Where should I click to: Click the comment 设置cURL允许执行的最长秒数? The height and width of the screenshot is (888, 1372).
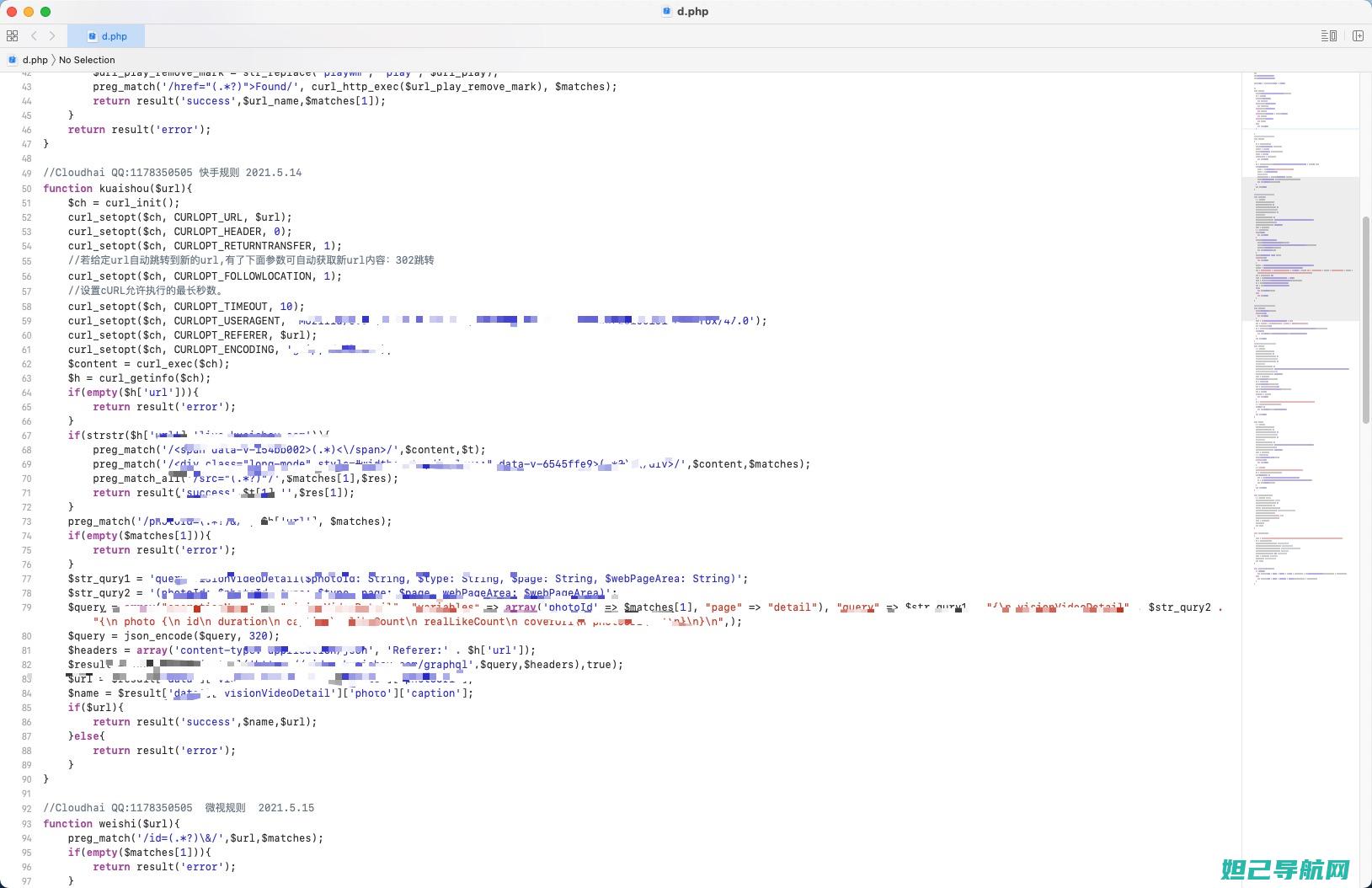[x=146, y=291]
